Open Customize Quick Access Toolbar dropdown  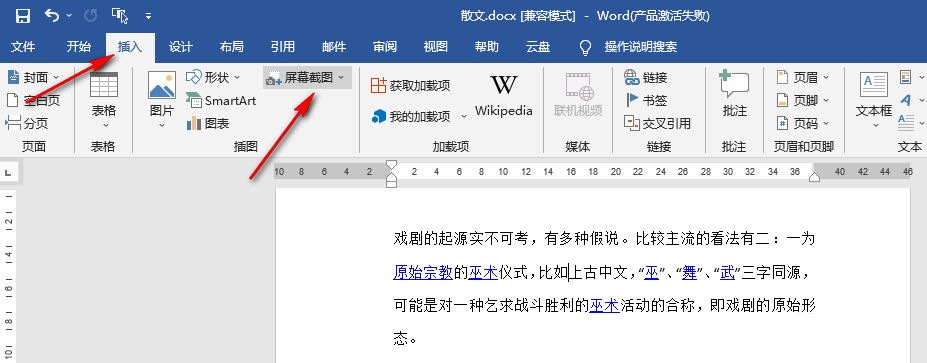coord(148,16)
